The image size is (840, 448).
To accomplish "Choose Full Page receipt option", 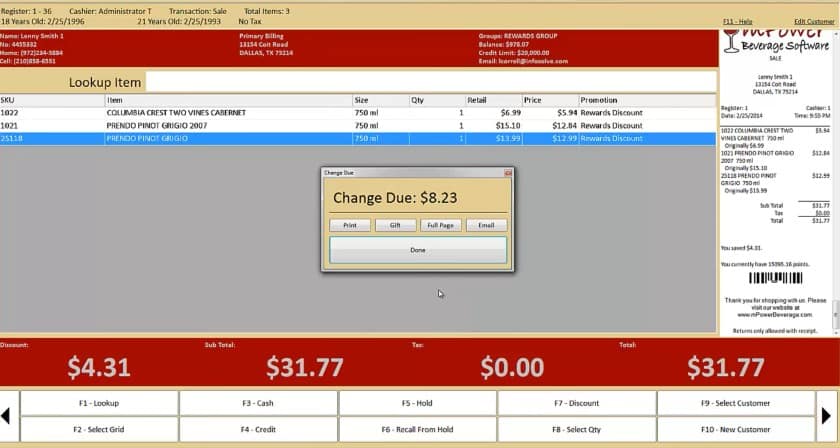I will (x=440, y=225).
